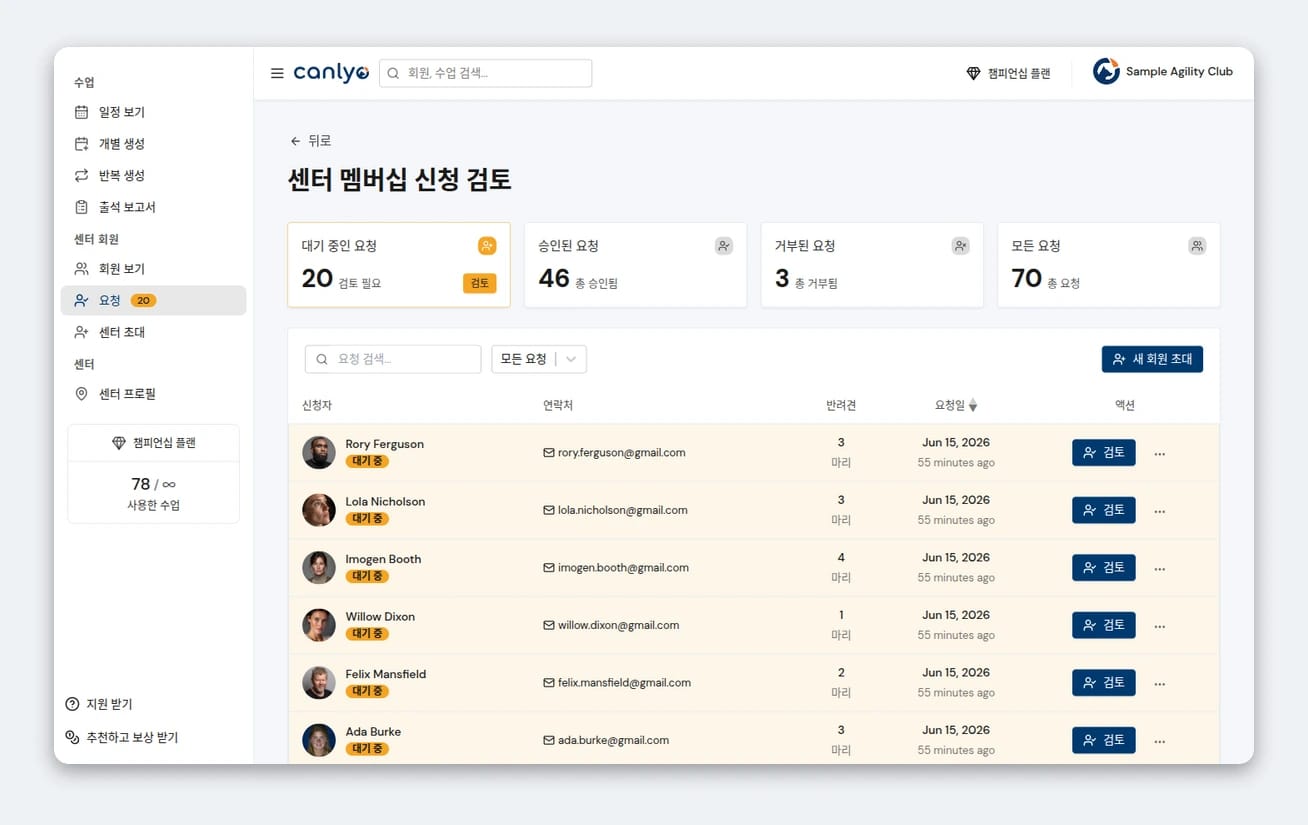Screen dimensions: 1308x825
Task: Open 센터 초대 in sidebar
Action: coord(154,332)
